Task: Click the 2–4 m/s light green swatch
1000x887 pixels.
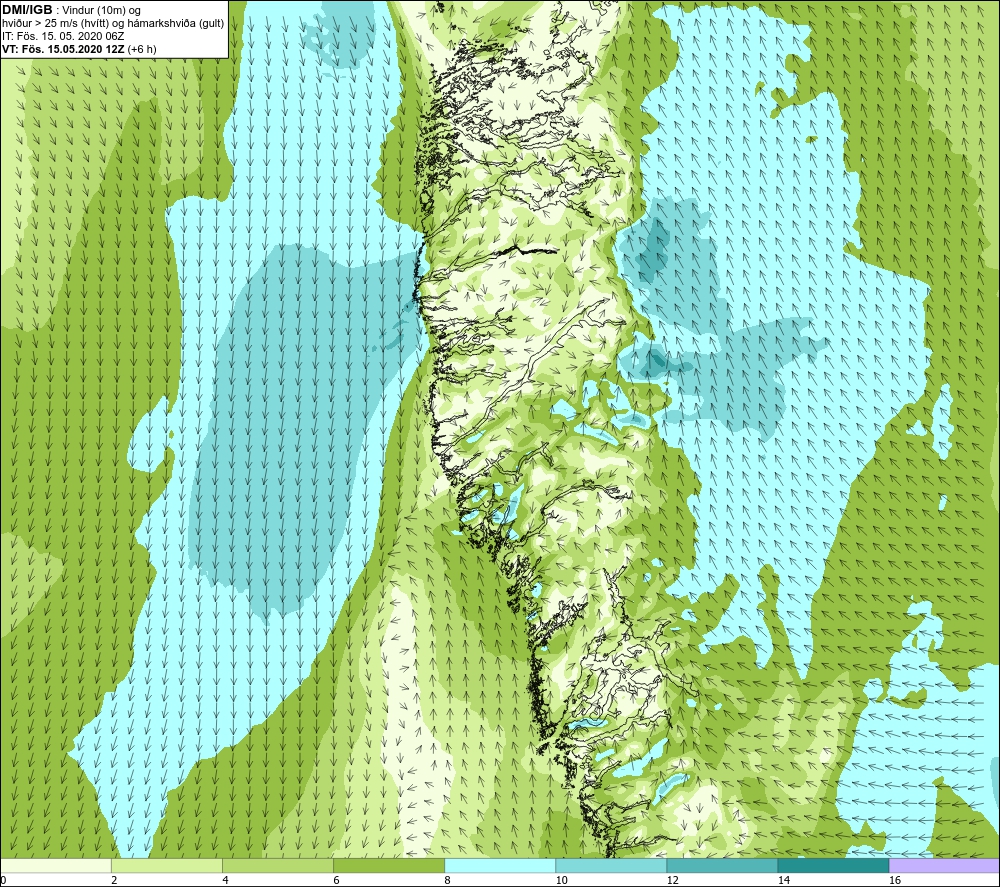Action: (167, 865)
